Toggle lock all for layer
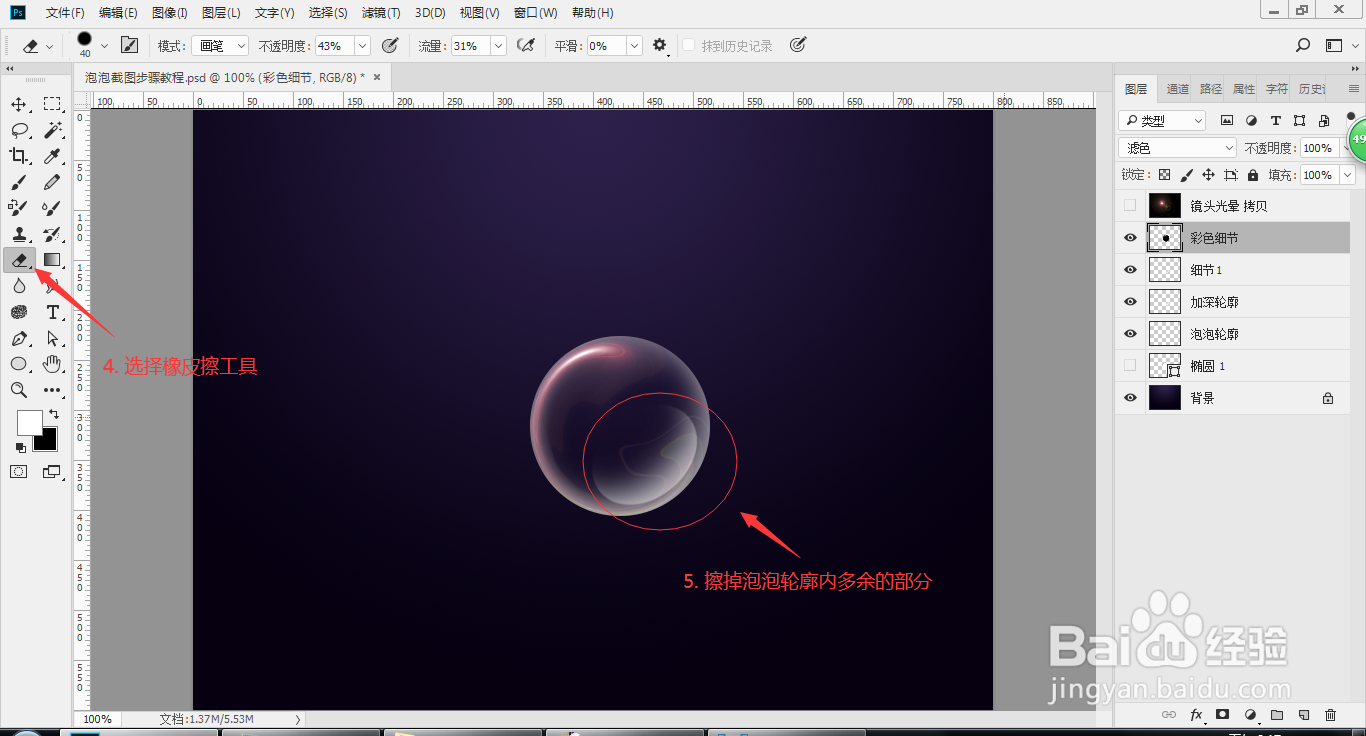The width and height of the screenshot is (1366, 736). point(1253,175)
